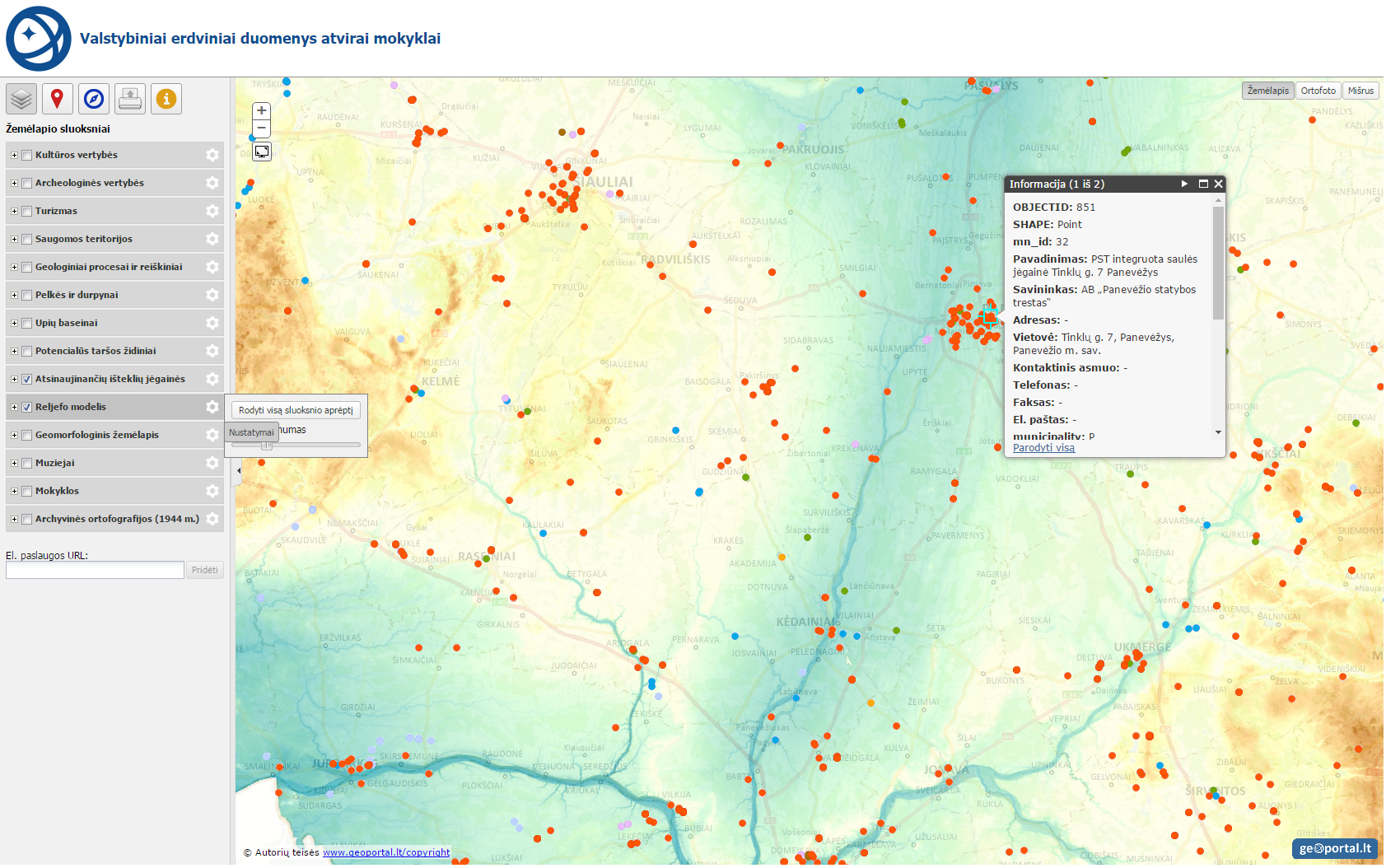Expand the Upių baseinai layer group
Image resolution: width=1386 pixels, height=868 pixels.
click(14, 323)
